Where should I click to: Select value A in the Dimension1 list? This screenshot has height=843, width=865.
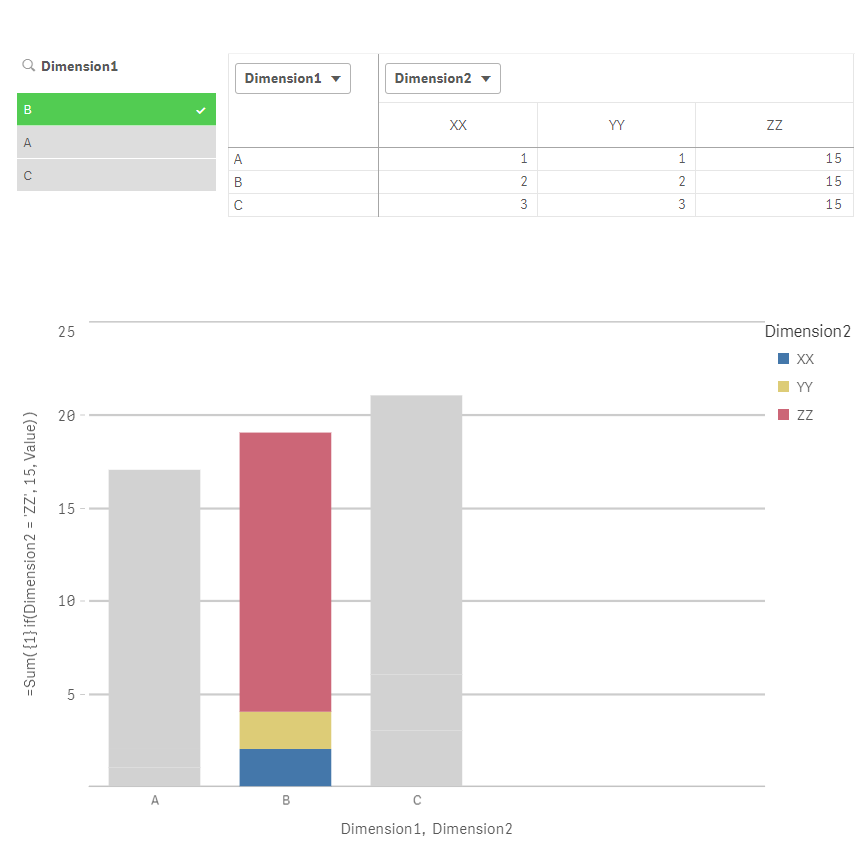pos(116,141)
